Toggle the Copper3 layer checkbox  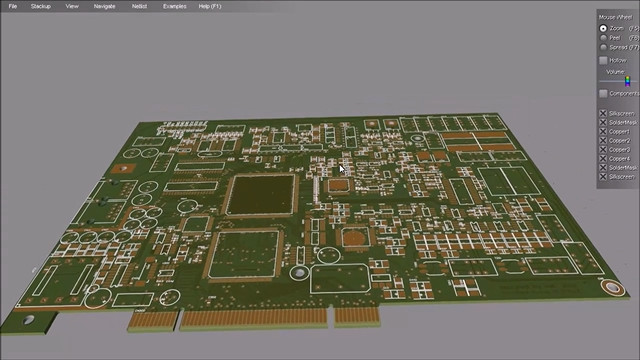pos(603,149)
